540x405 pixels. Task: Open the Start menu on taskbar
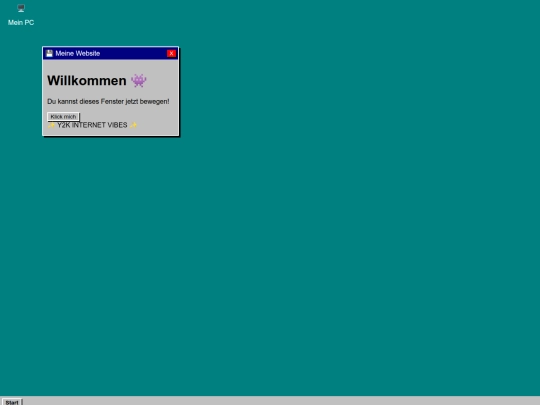(12, 402)
